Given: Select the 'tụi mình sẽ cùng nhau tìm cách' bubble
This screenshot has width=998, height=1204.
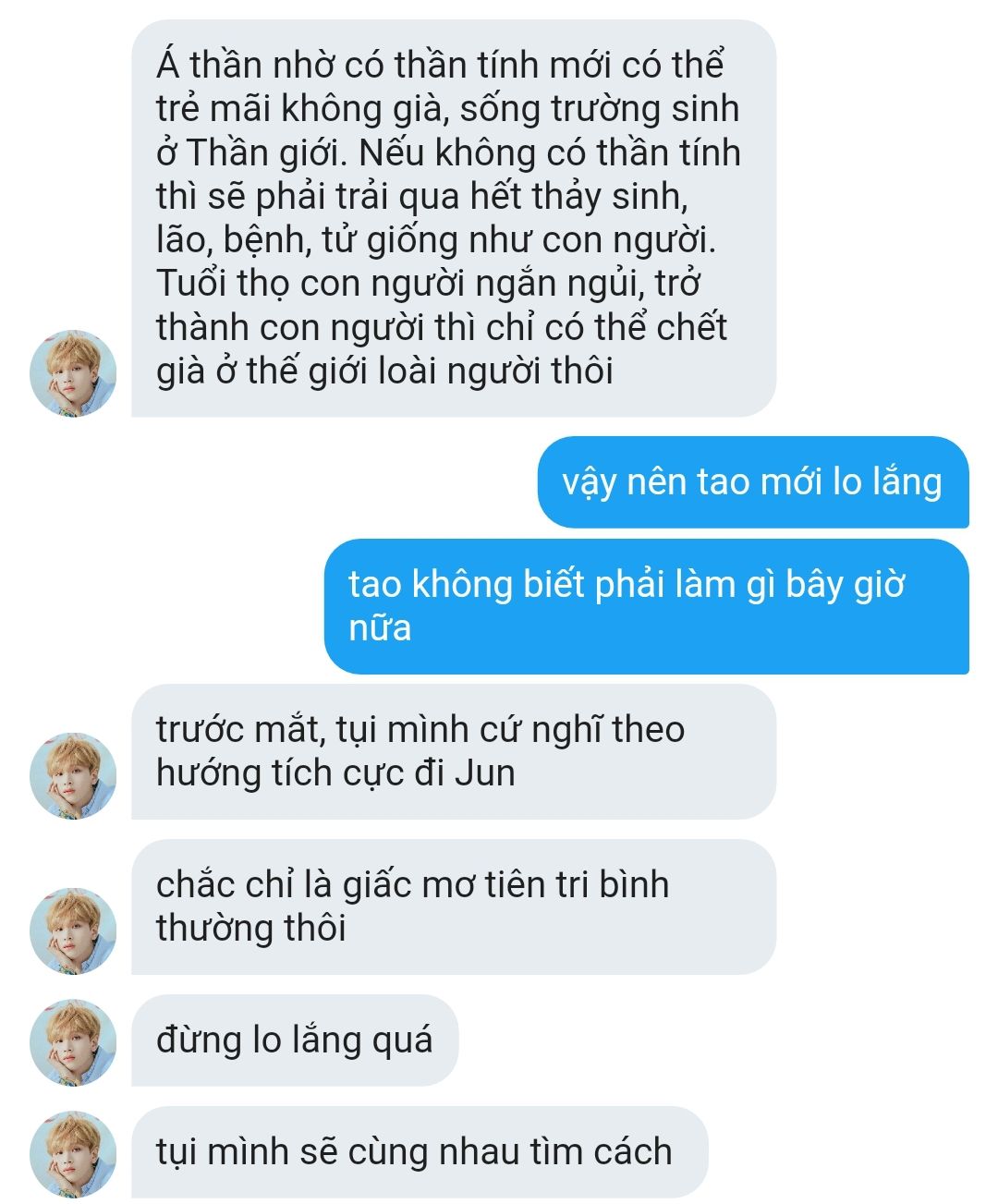Looking at the screenshot, I should tap(420, 1152).
